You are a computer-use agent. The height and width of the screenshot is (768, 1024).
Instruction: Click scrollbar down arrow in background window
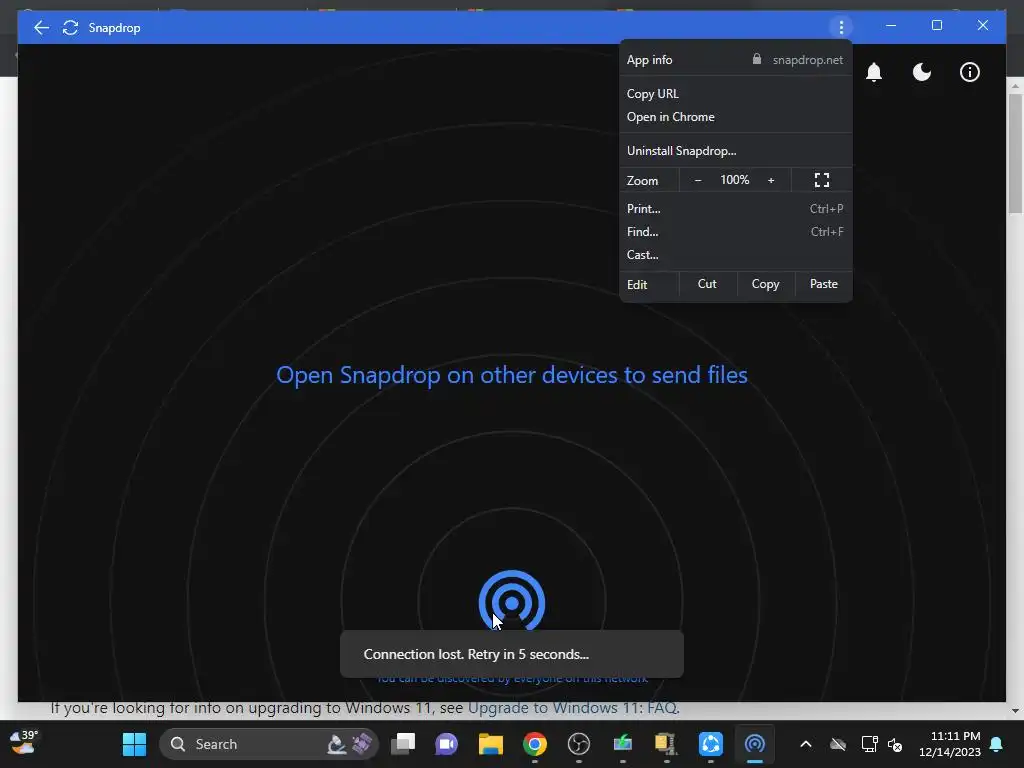(1015, 711)
